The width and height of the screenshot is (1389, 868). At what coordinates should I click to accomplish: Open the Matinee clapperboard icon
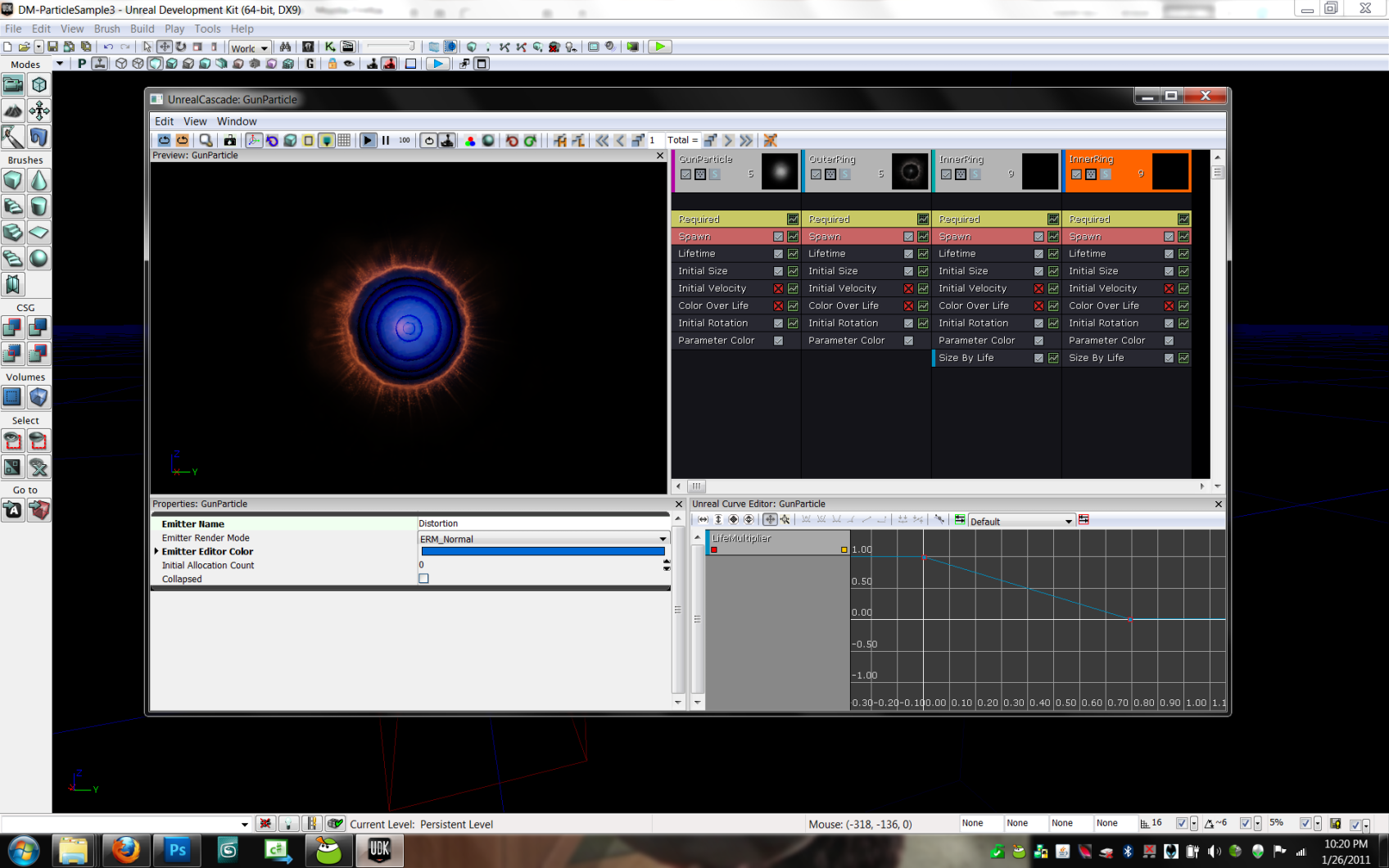348,47
